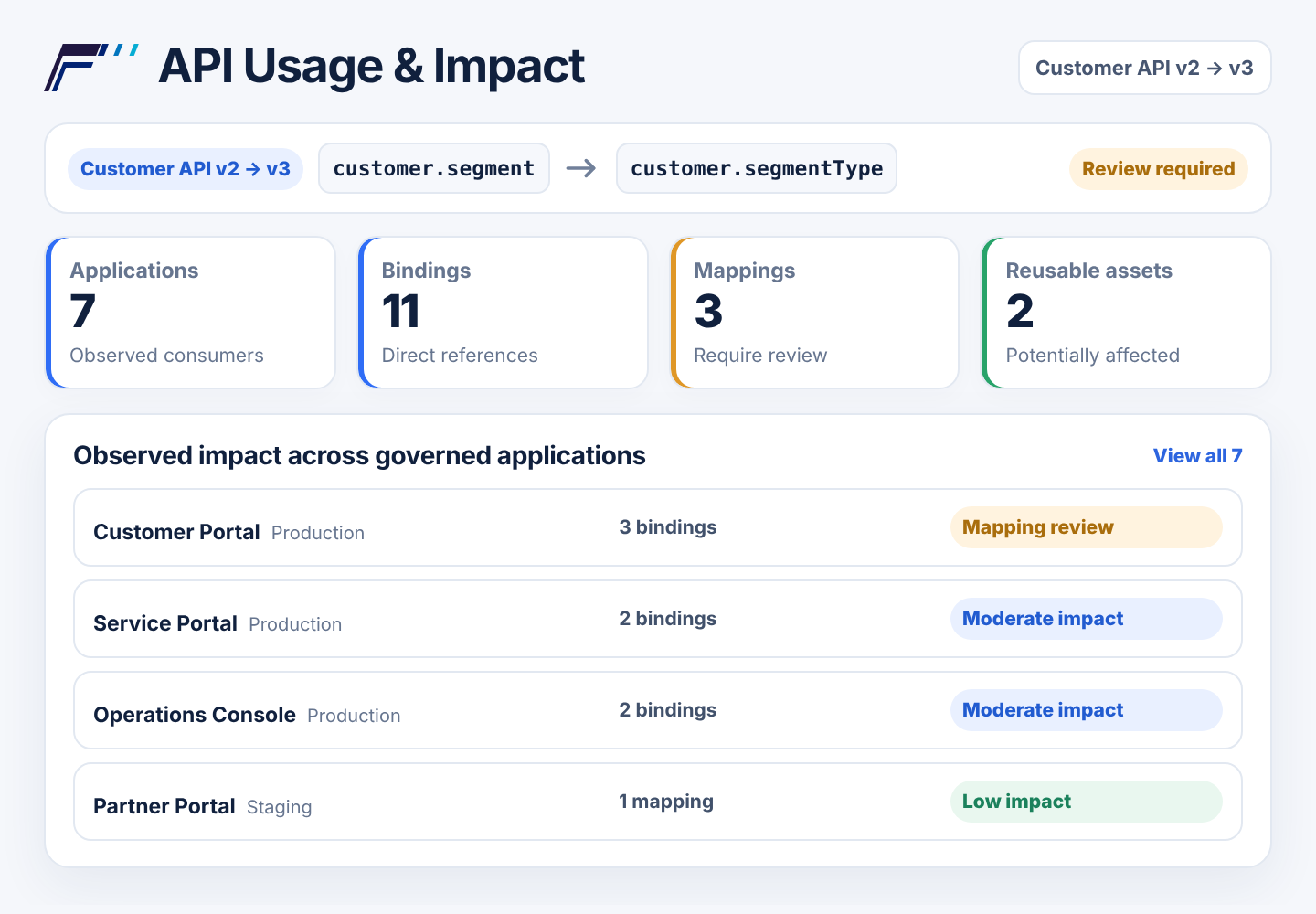Click the stylized F logo icon
This screenshot has height=914, width=1316.
pos(91,68)
